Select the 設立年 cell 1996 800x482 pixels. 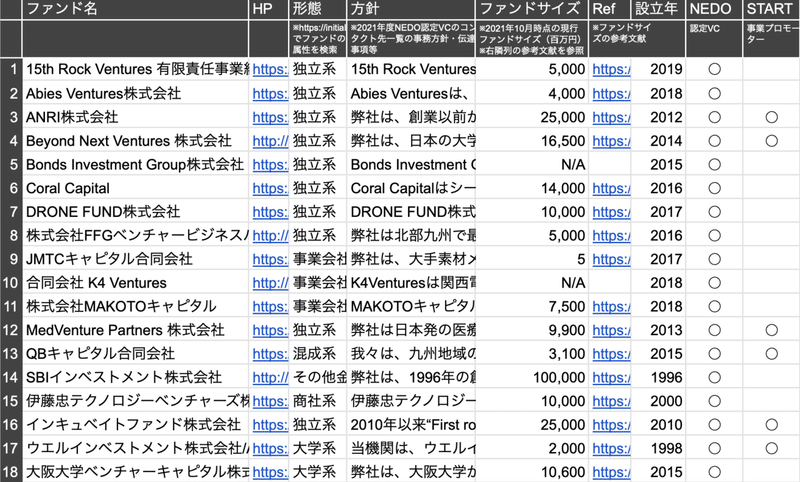point(658,377)
